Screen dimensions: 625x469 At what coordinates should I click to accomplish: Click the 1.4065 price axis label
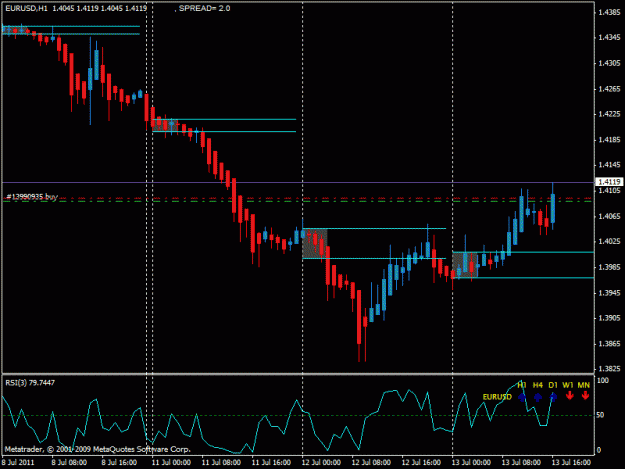[x=609, y=216]
